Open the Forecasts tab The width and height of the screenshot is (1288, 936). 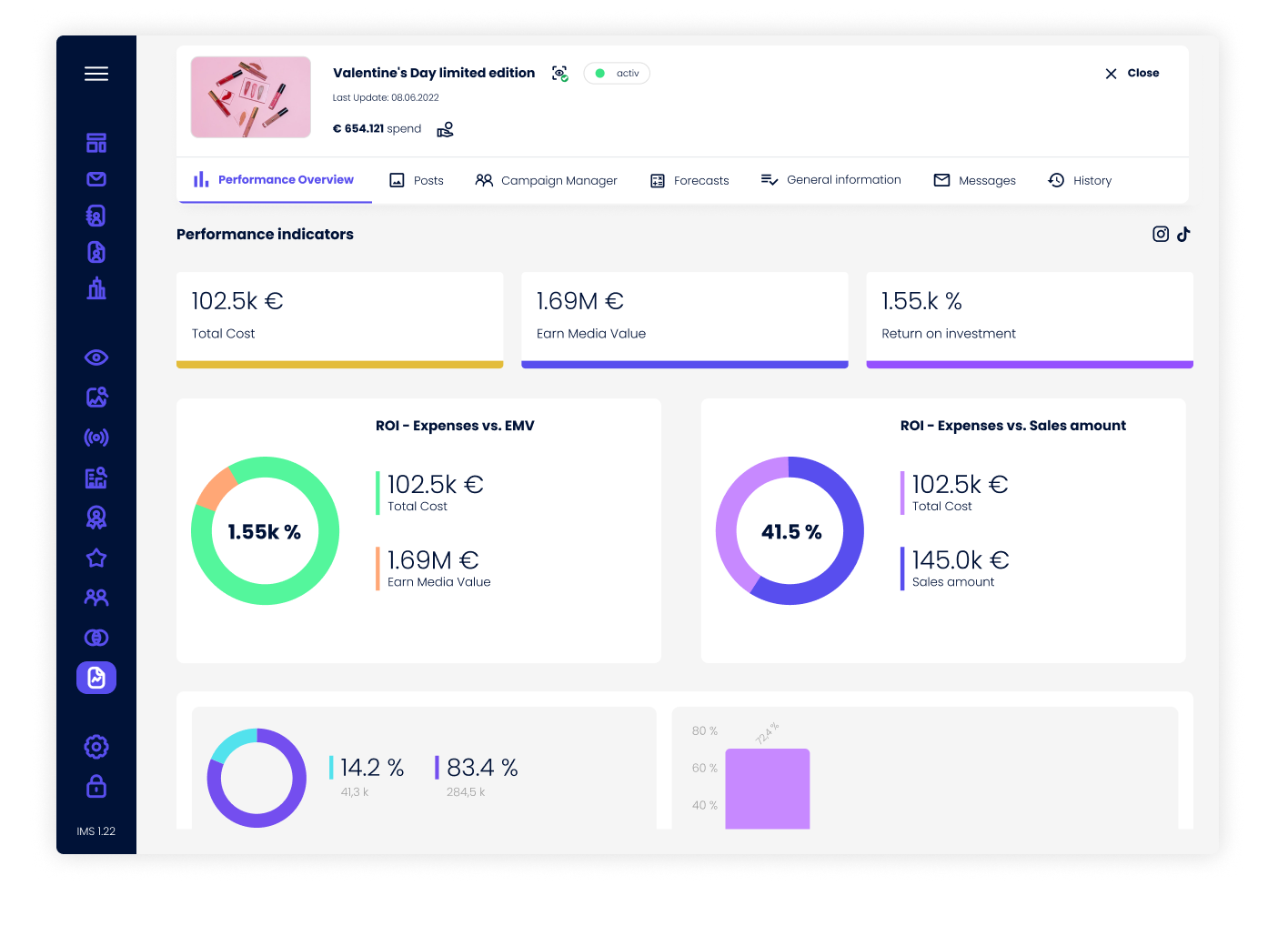click(x=689, y=180)
